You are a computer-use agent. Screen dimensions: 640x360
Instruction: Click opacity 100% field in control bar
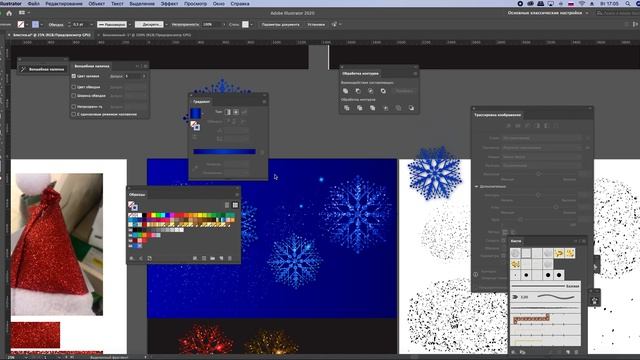coord(212,24)
